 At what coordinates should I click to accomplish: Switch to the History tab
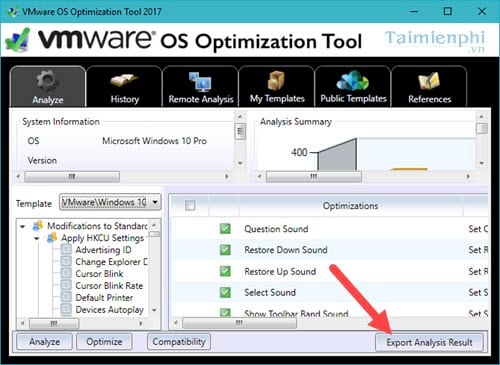coord(124,86)
